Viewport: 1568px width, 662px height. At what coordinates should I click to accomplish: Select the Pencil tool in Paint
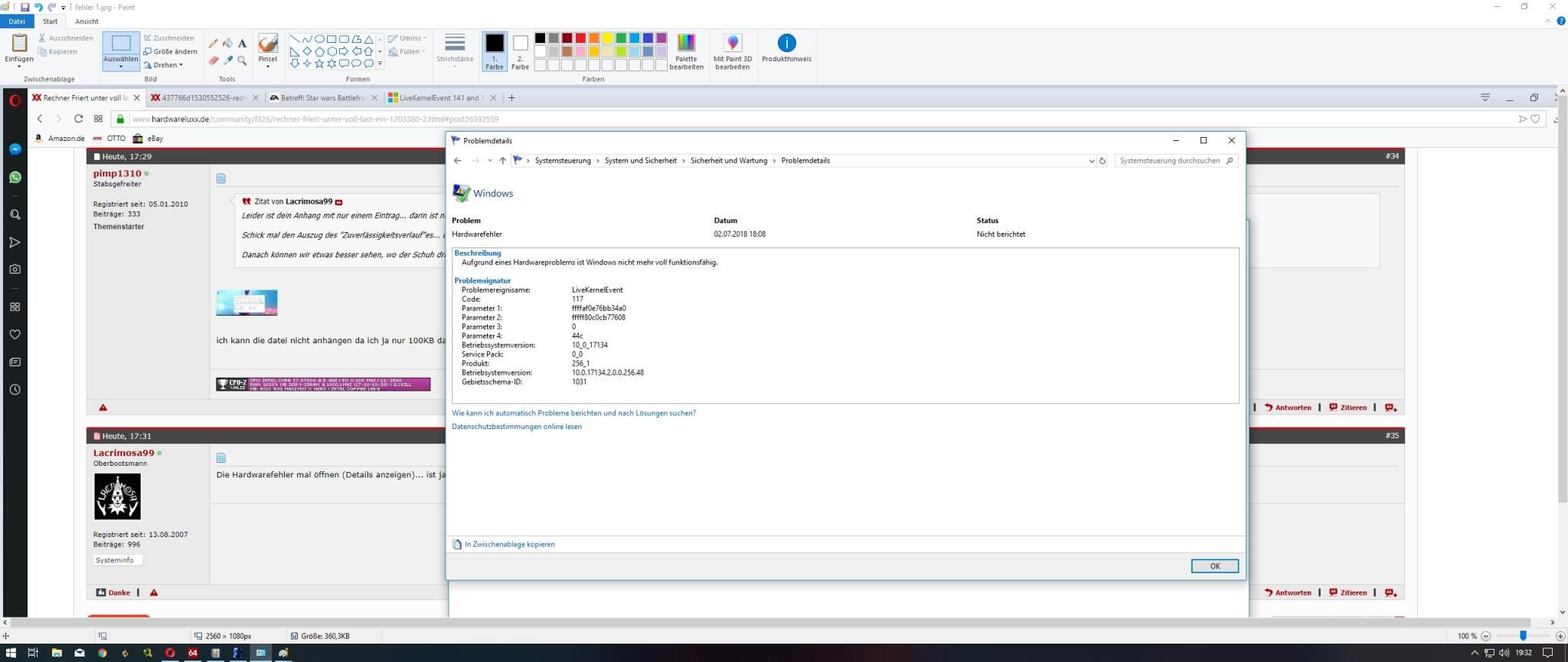213,44
